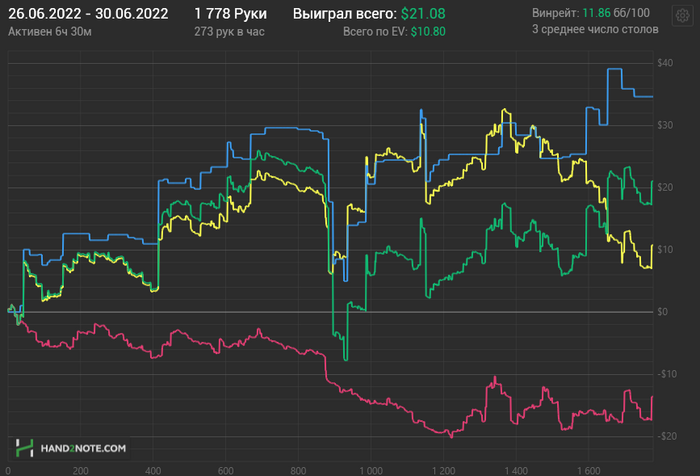This screenshot has width=700, height=476.
Task: Click the 'Всего по EV:' label
Action: (375, 32)
